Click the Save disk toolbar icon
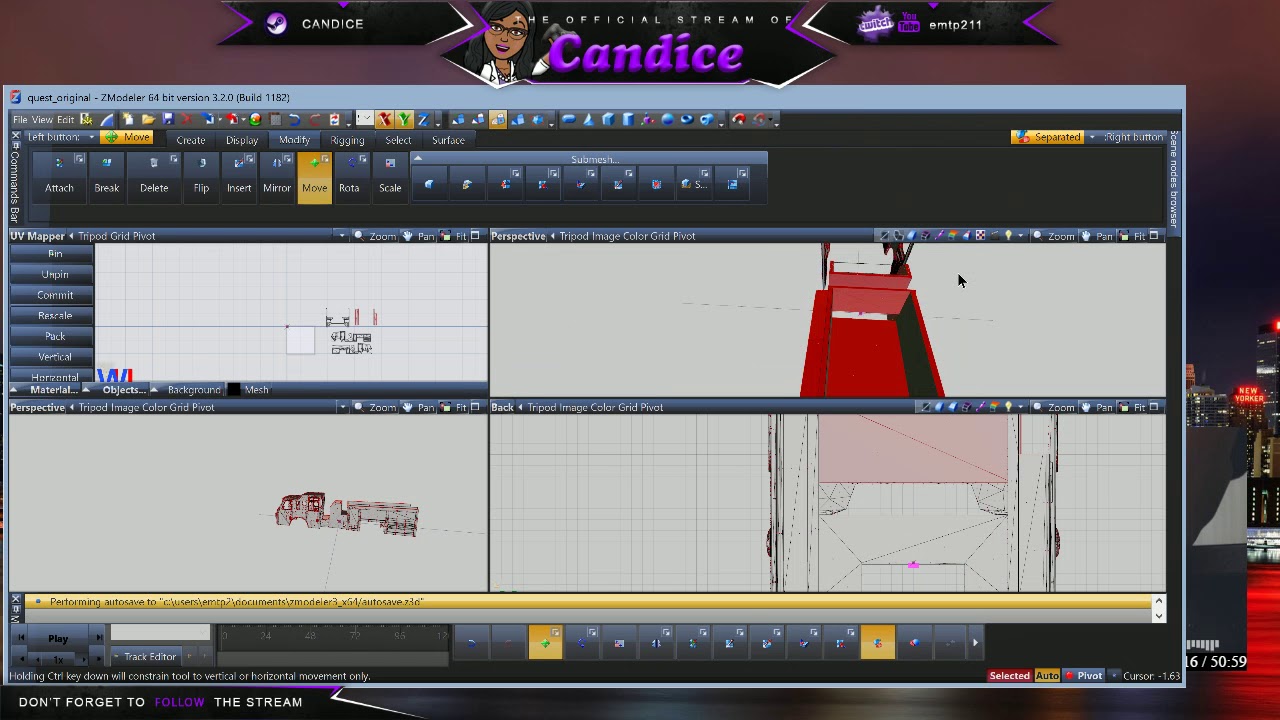Image resolution: width=1280 pixels, height=720 pixels. (x=168, y=119)
